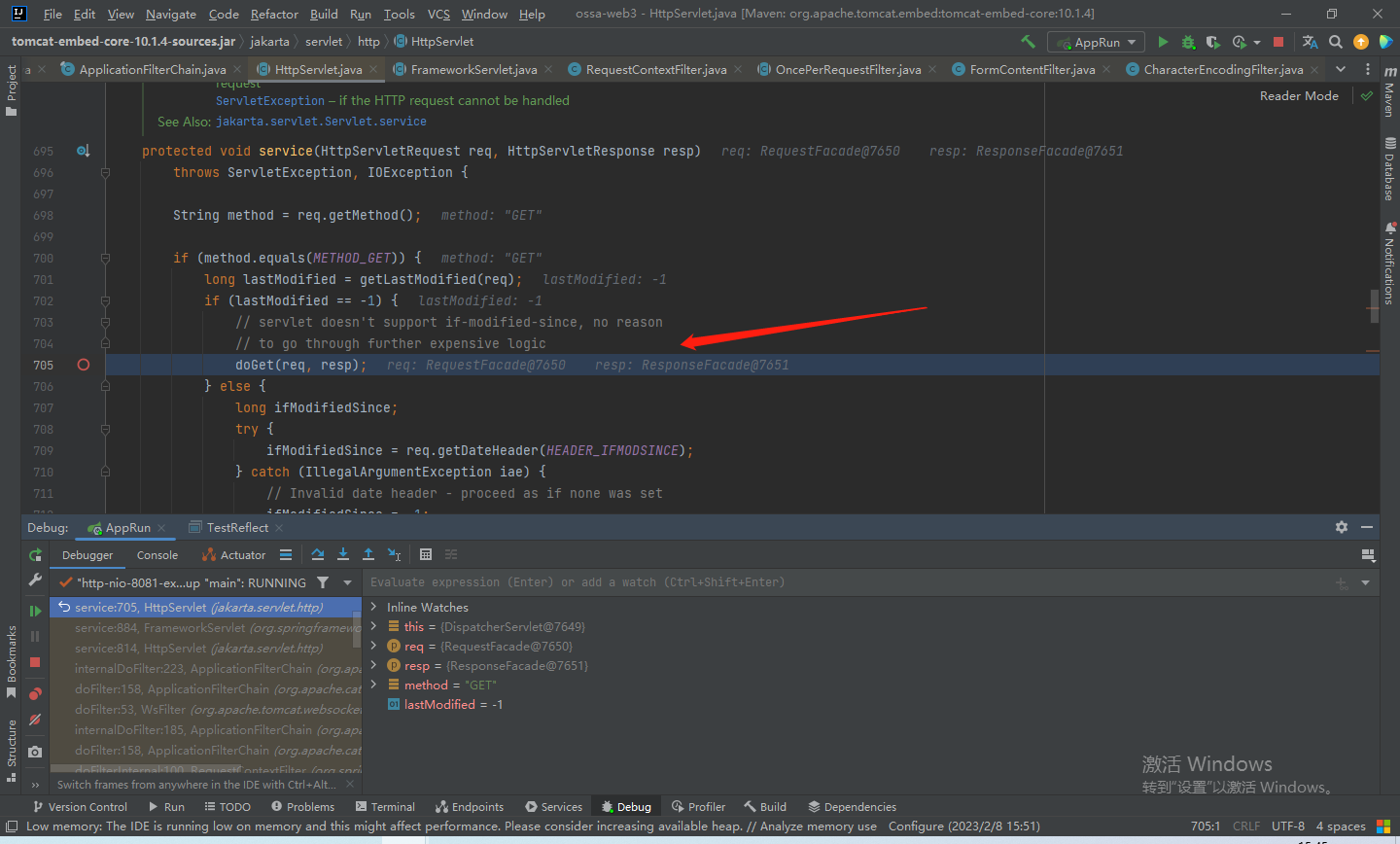
Task: Close the frames switching hint
Action: 351,784
